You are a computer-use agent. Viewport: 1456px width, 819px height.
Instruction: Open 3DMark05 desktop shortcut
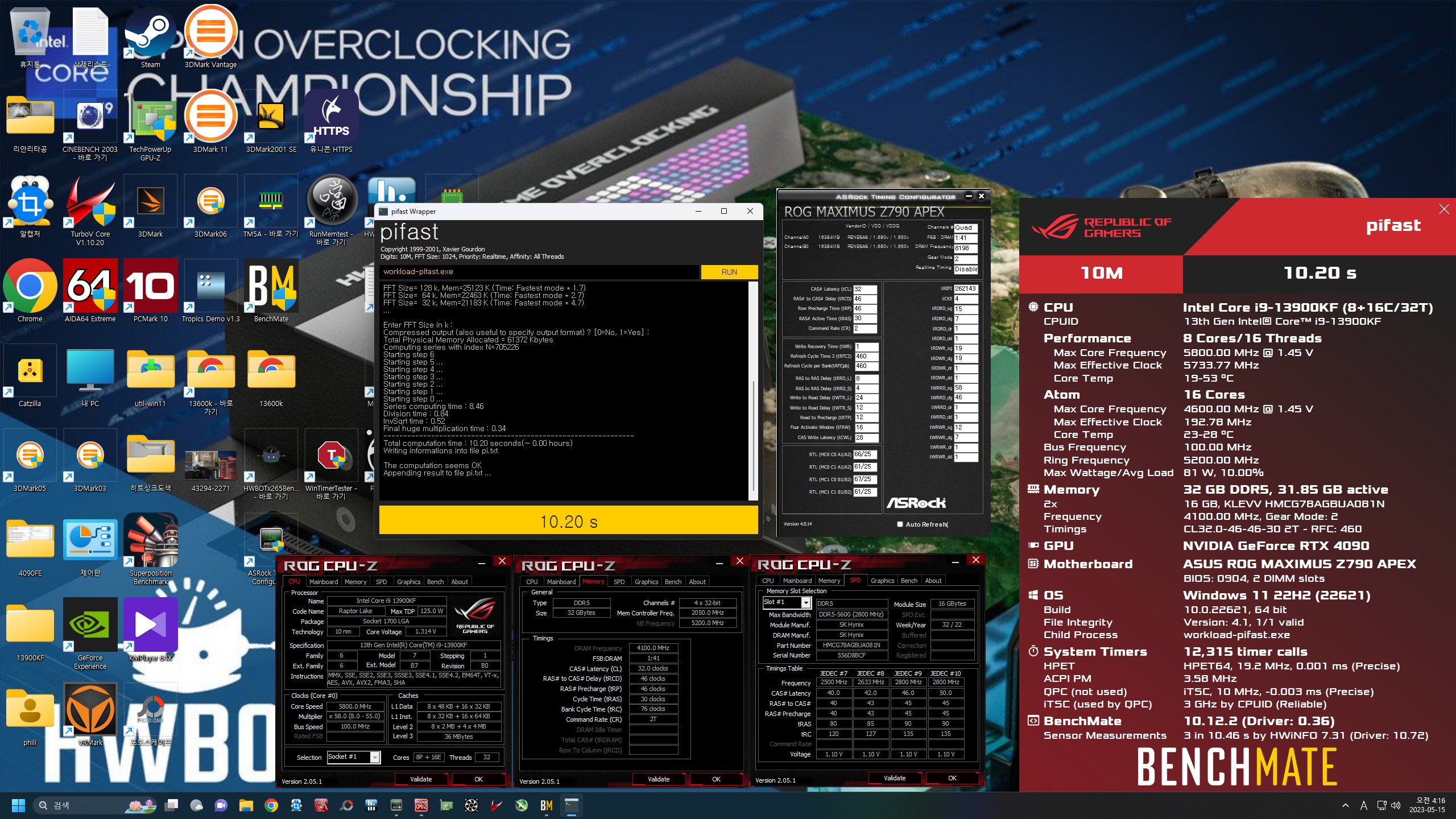coord(30,461)
